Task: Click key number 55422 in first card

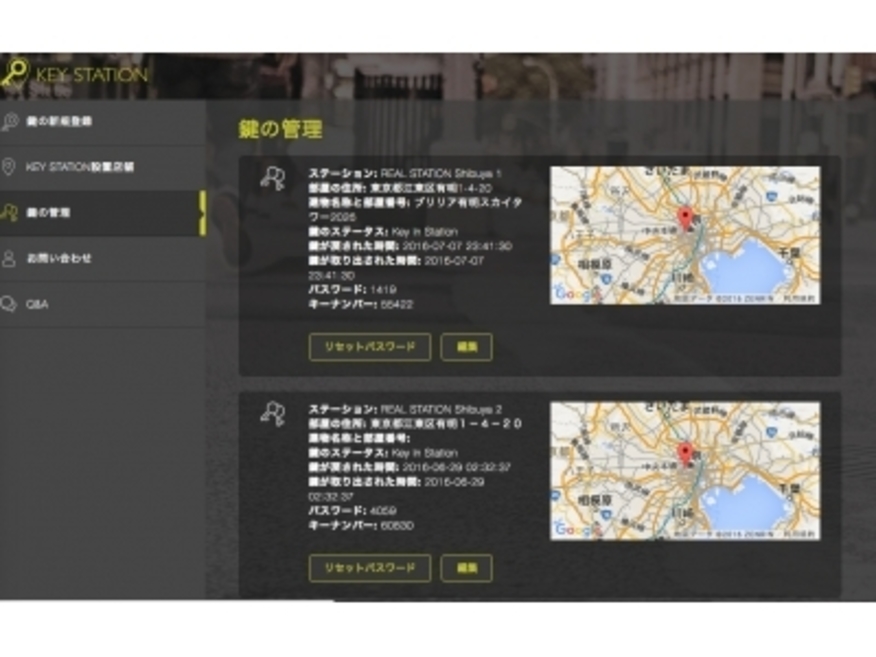Action: [x=397, y=304]
